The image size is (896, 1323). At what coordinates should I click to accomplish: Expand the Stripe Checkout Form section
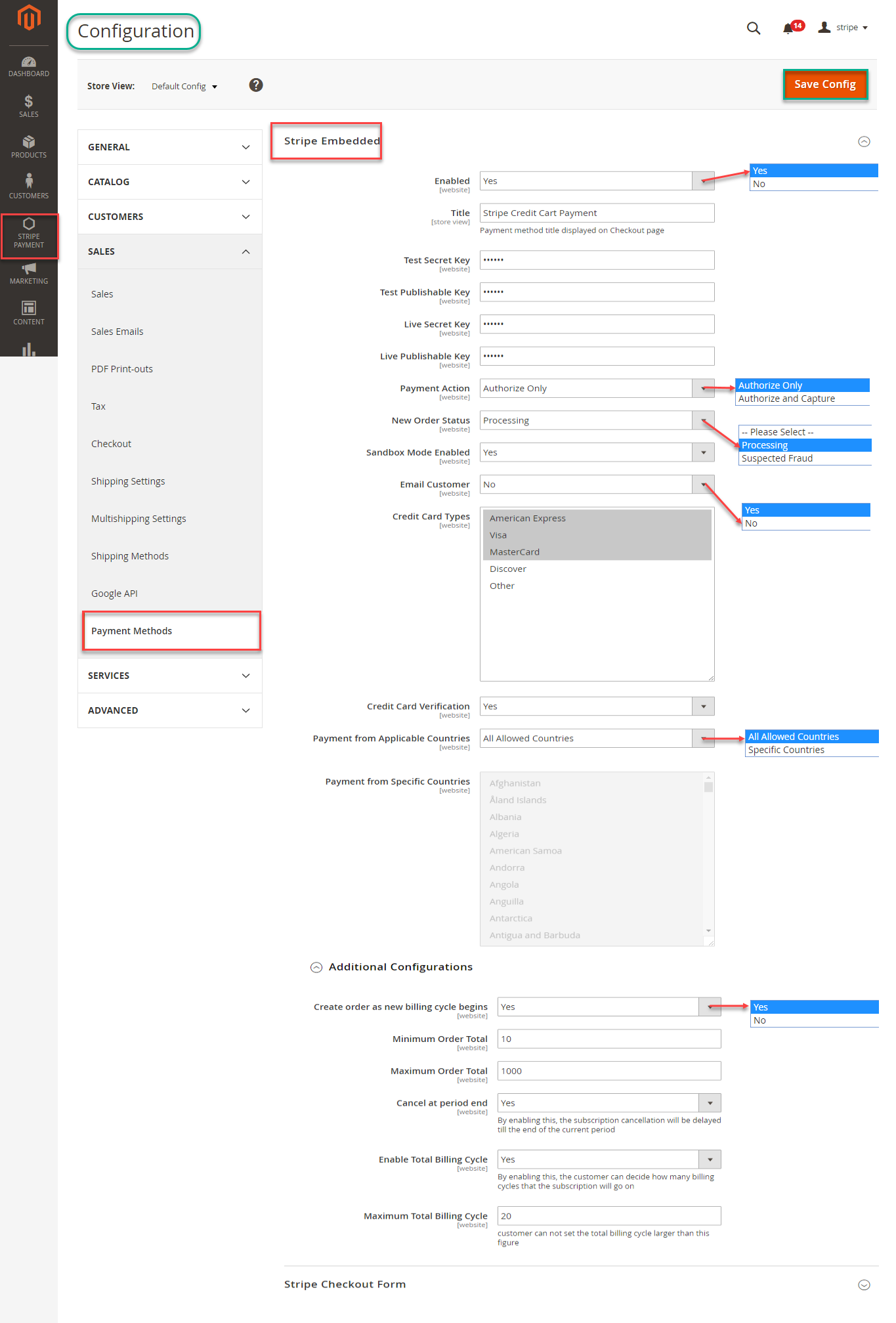coord(864,1285)
